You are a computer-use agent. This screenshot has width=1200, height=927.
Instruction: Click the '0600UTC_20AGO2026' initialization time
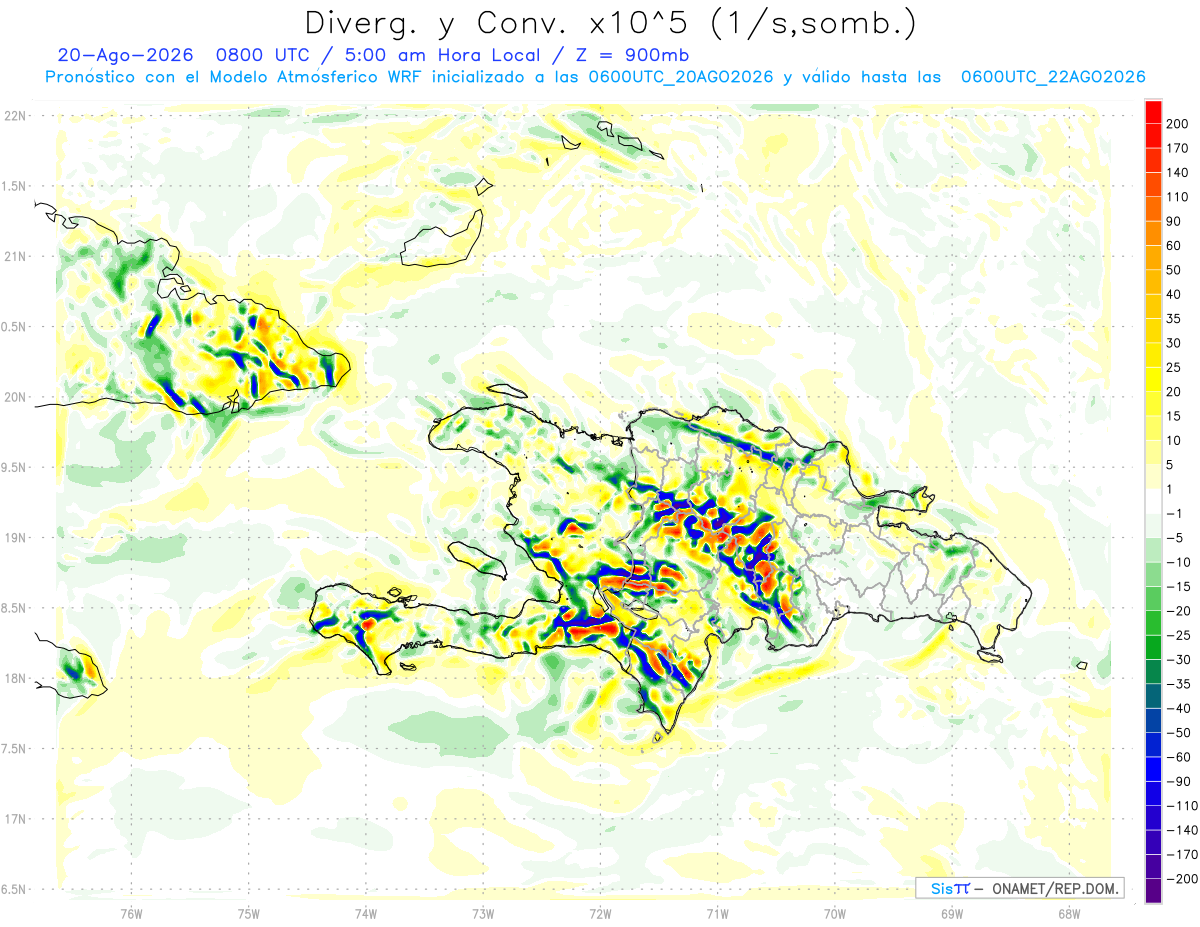click(x=681, y=77)
